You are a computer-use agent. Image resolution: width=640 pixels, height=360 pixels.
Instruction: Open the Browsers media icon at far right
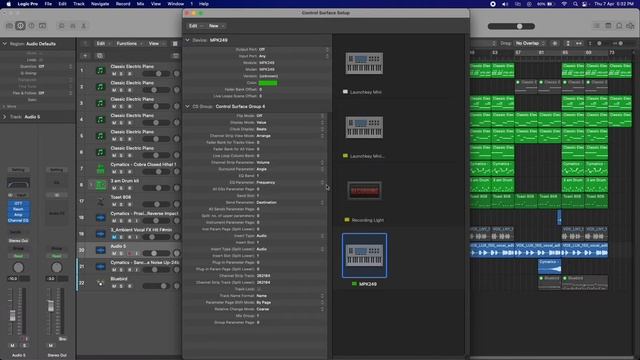point(630,26)
